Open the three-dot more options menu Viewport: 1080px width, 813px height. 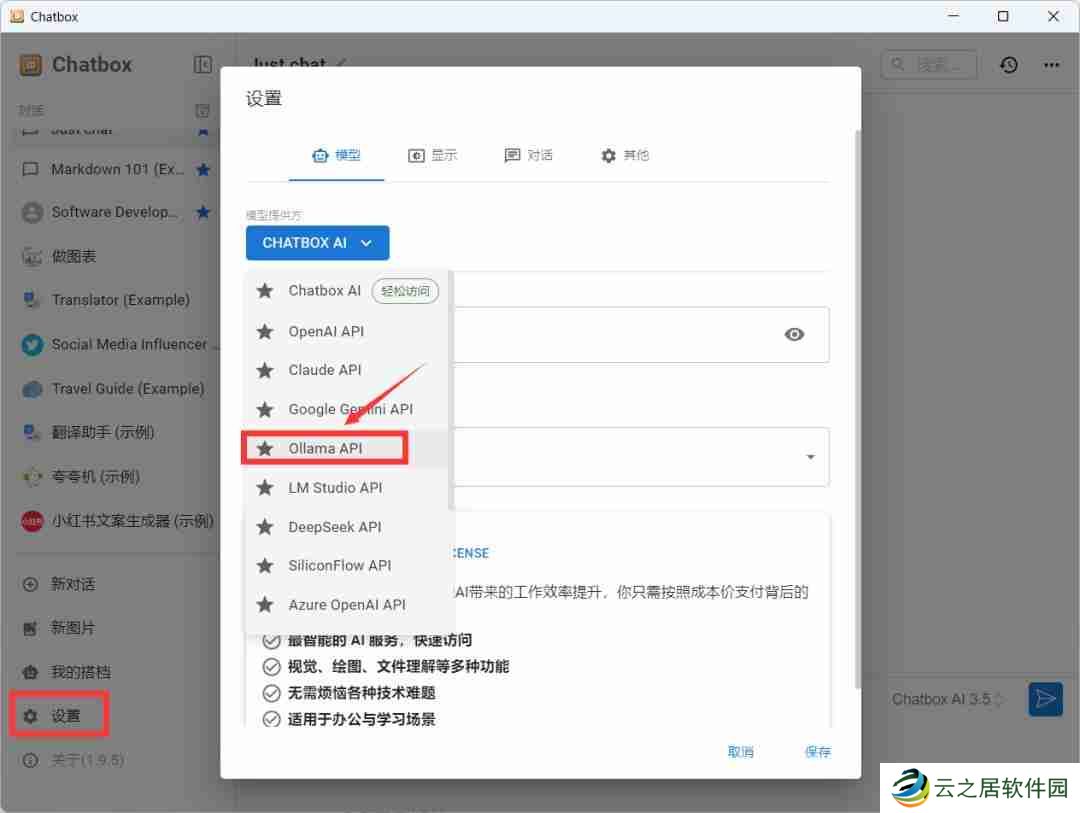click(1052, 65)
